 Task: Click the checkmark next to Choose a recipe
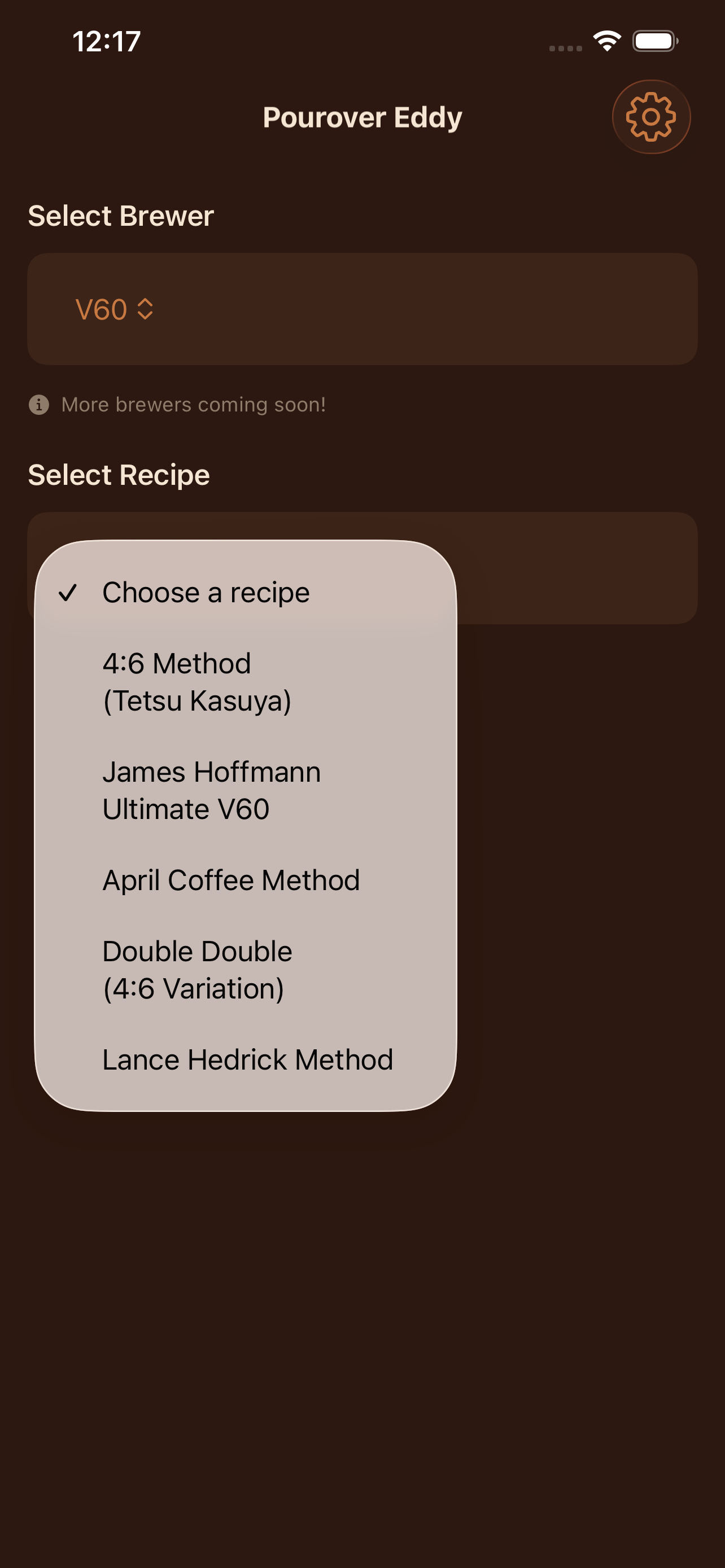pyautogui.click(x=69, y=592)
